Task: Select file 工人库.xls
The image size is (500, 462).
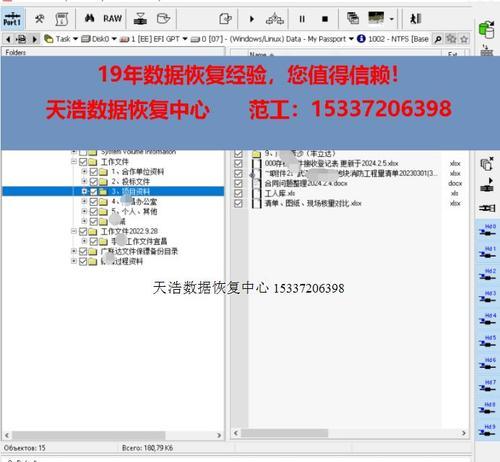Action: point(280,193)
